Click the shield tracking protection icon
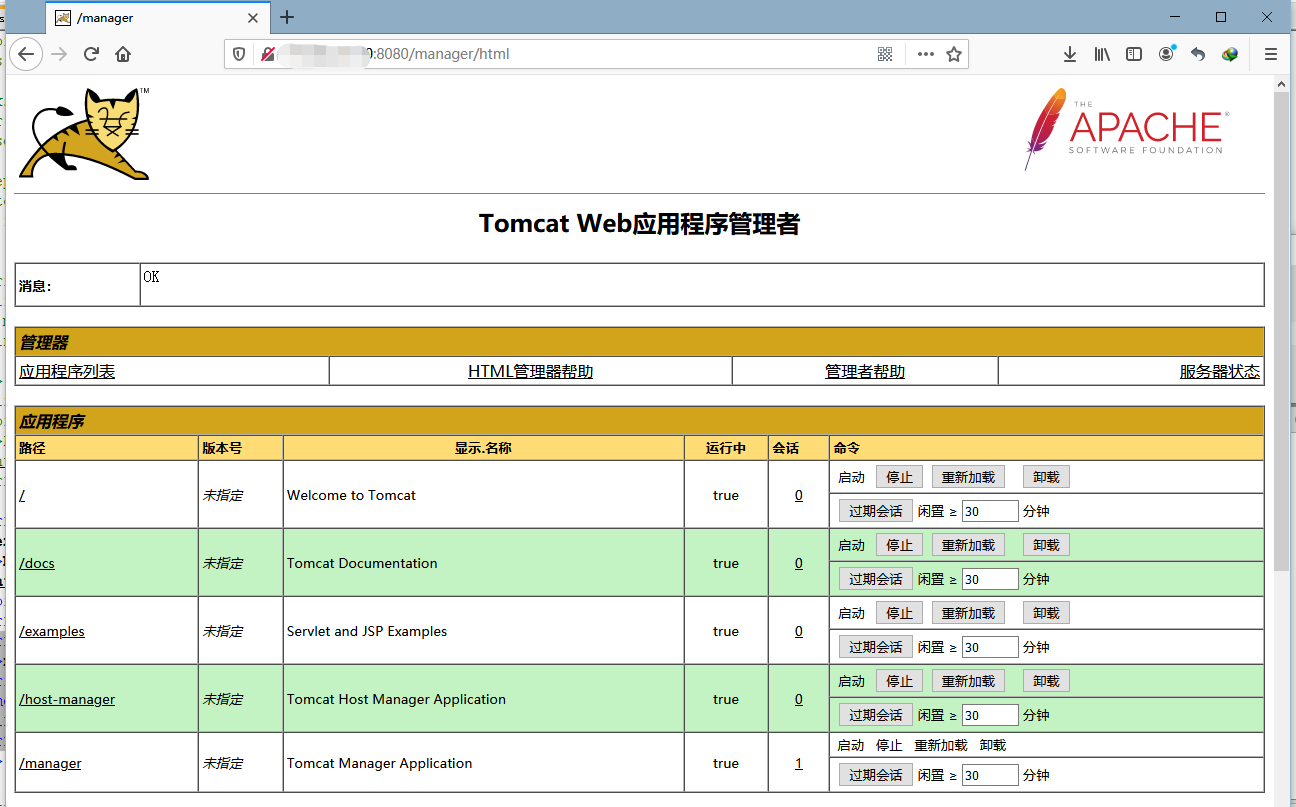 pos(239,54)
